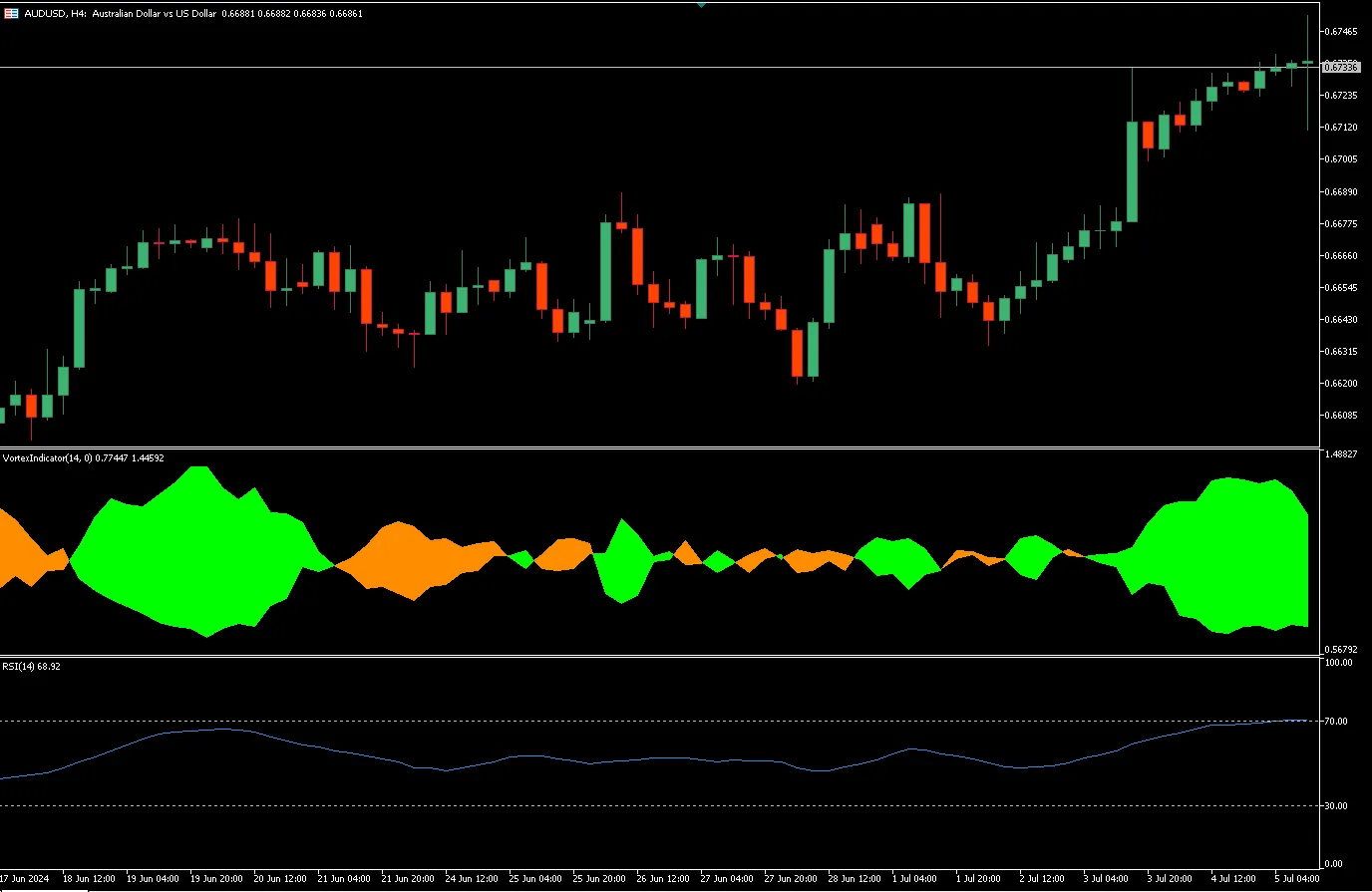Click the '19 Jun 04:00' time axis label
1372x892 pixels.
click(153, 879)
